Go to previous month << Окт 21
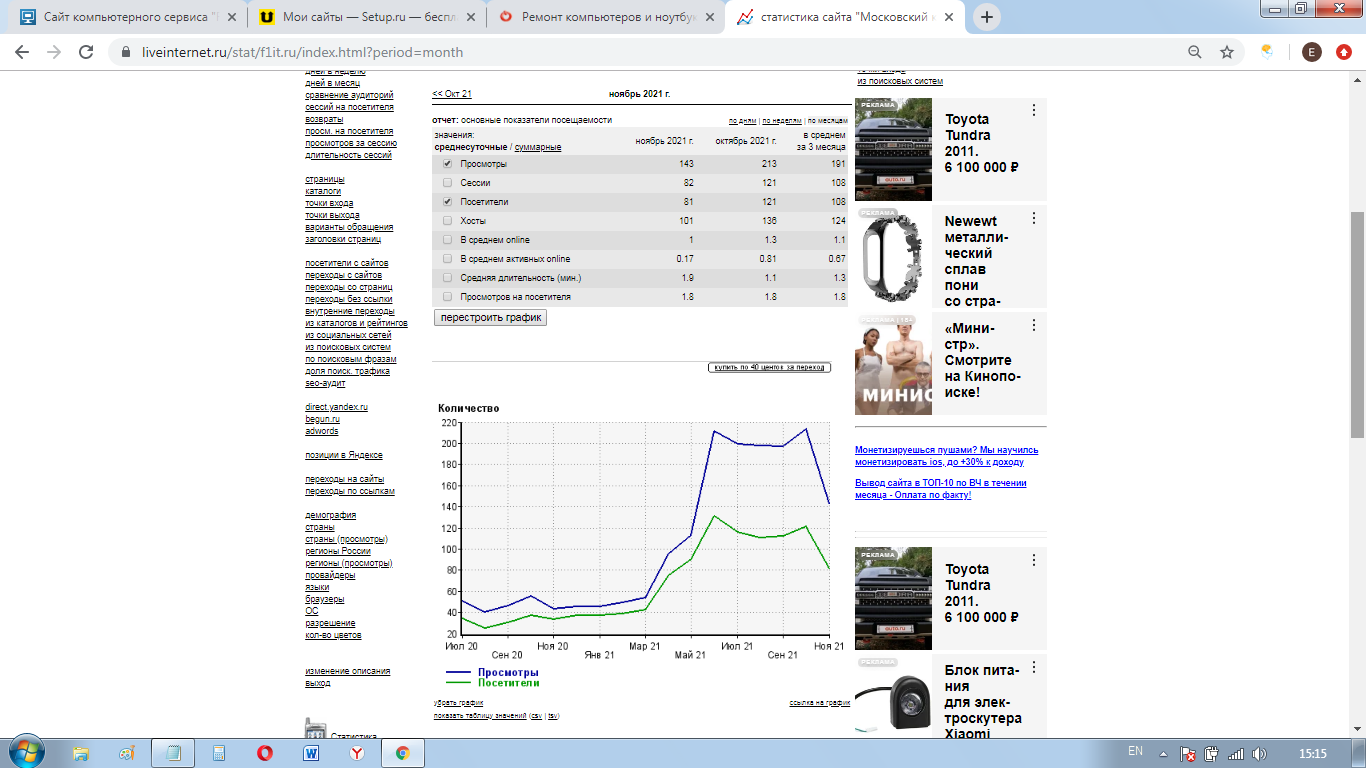The image size is (1366, 768). pos(452,94)
